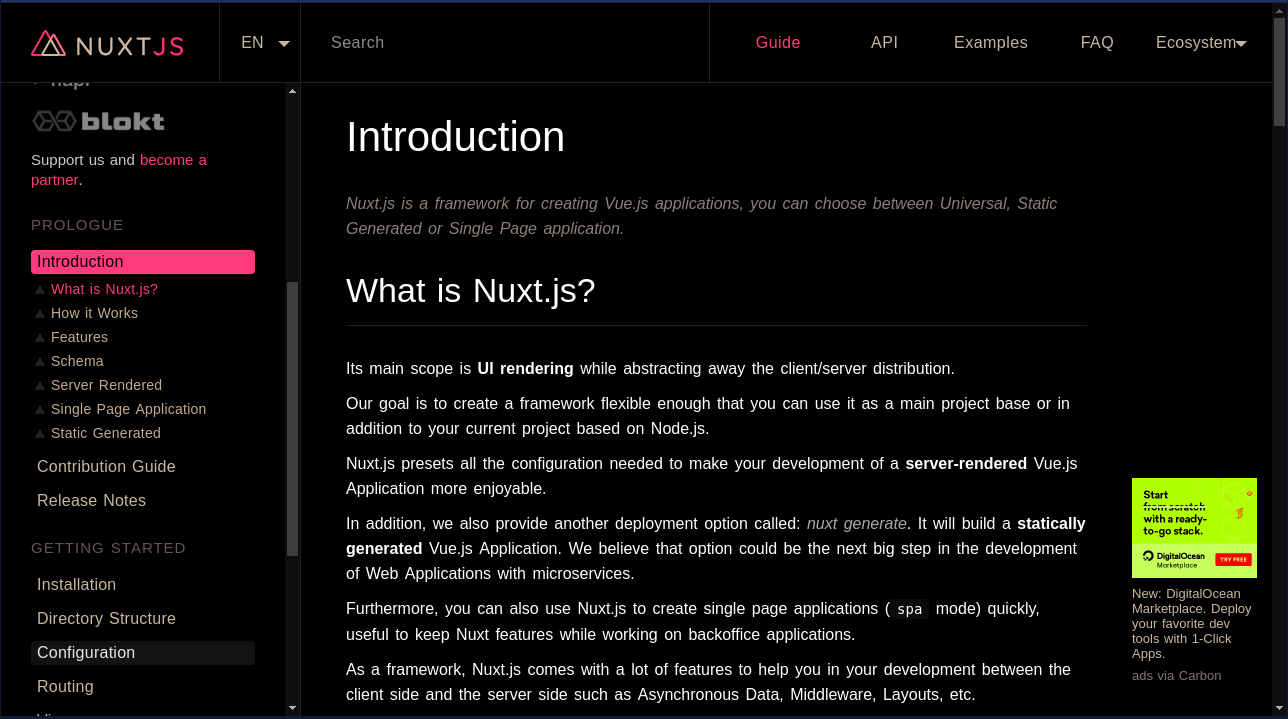Open the EN language dropdown
This screenshot has width=1288, height=719.
[265, 43]
